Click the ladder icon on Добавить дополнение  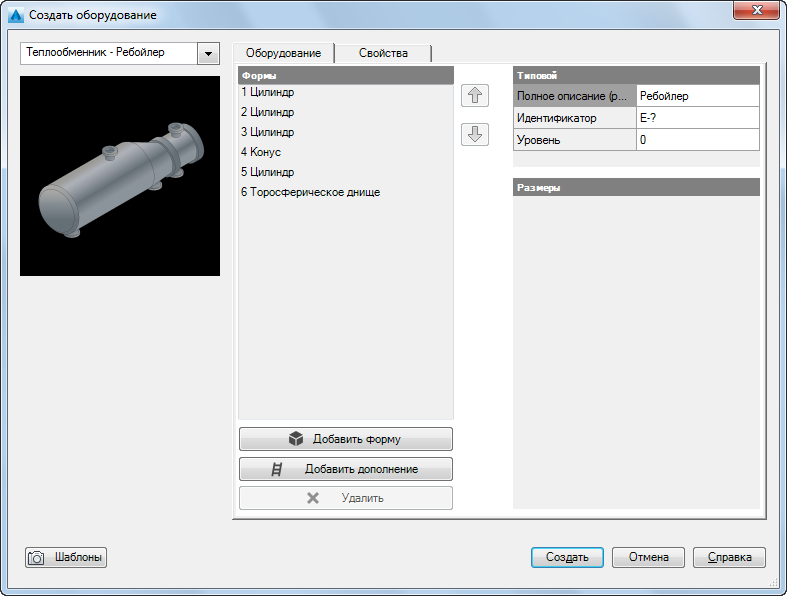[277, 469]
